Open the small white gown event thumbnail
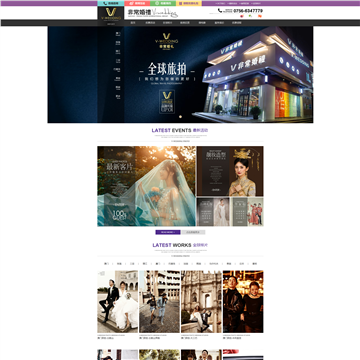Viewport: 360px width, 360px height. [x=213, y=212]
